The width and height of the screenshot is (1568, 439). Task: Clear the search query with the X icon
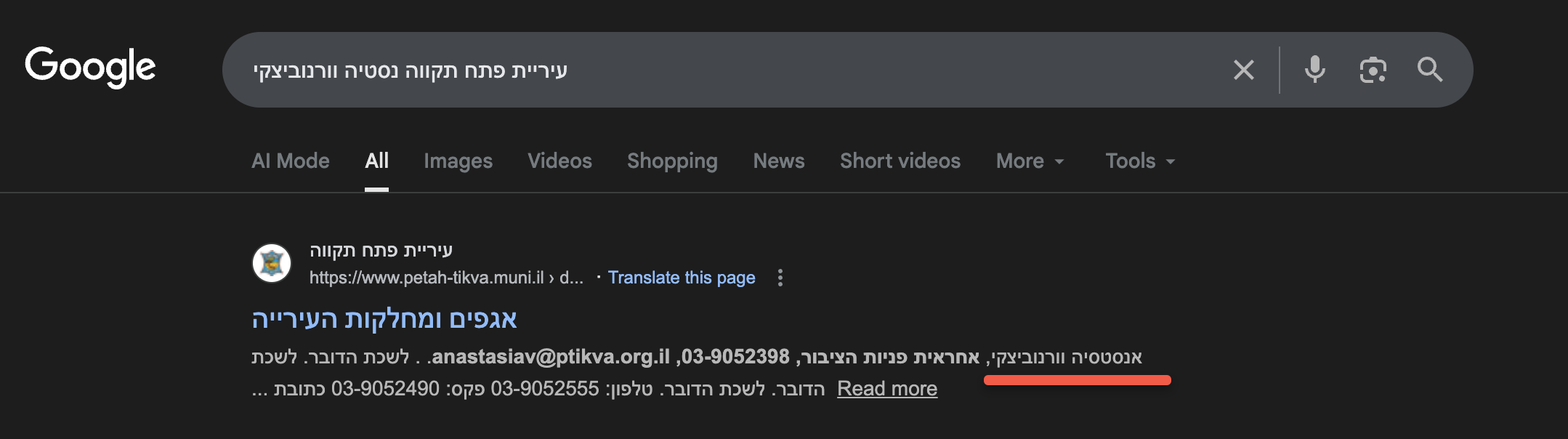tap(1243, 70)
